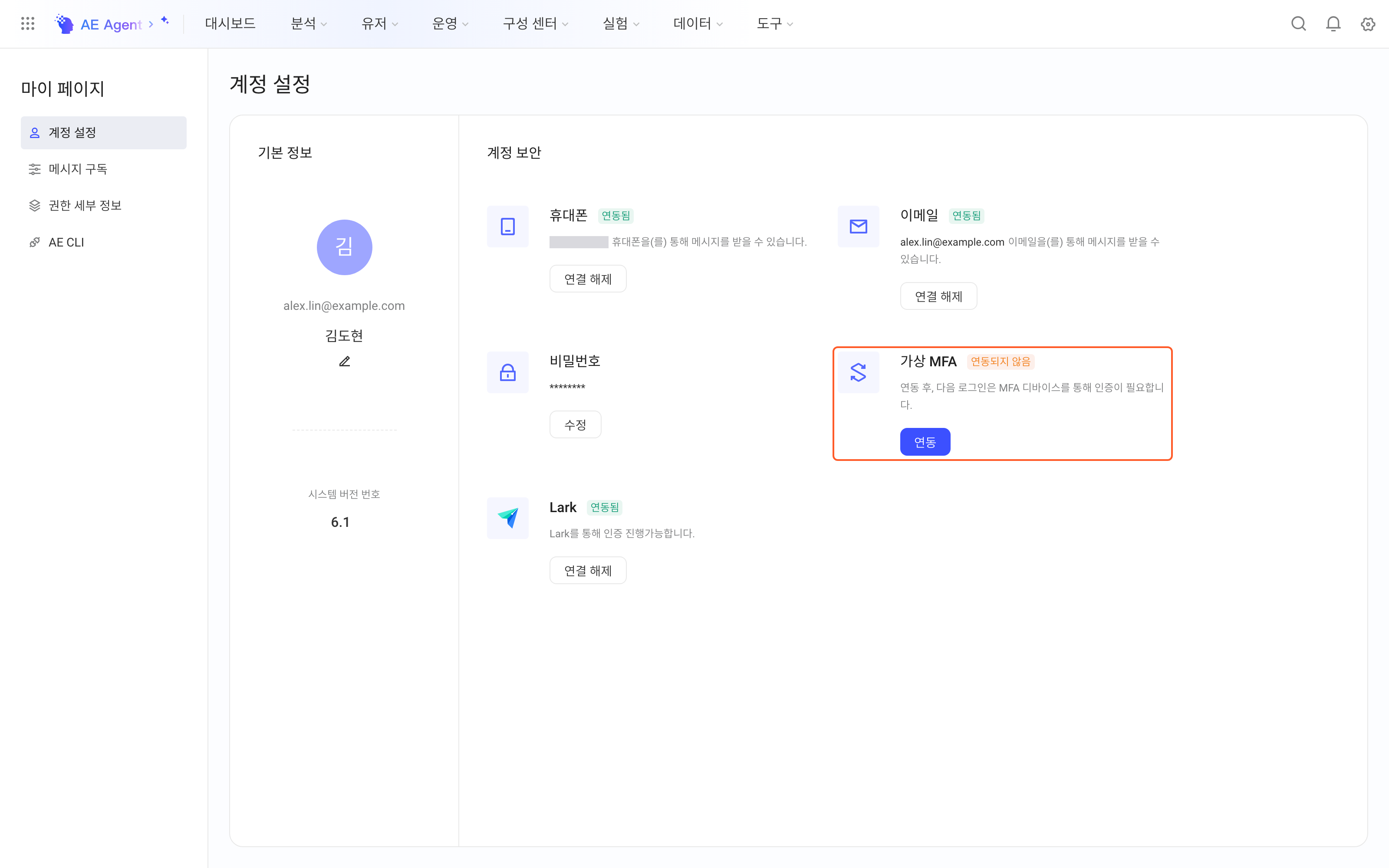1389x868 pixels.
Task: Expand the 도구 dropdown menu
Action: point(775,23)
